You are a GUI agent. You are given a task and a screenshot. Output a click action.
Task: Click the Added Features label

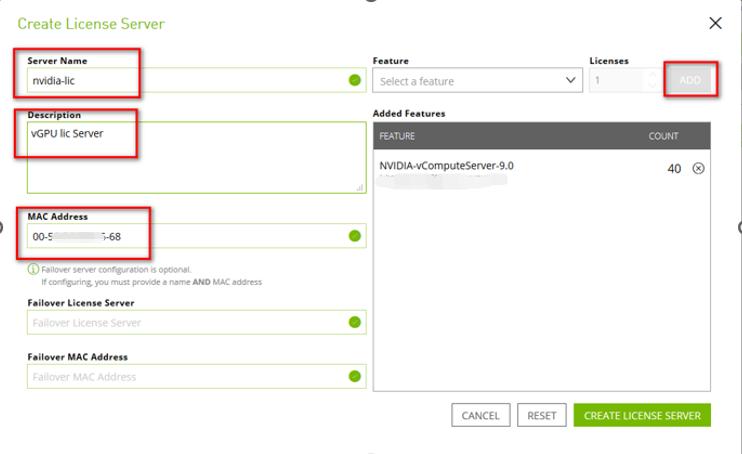point(409,114)
